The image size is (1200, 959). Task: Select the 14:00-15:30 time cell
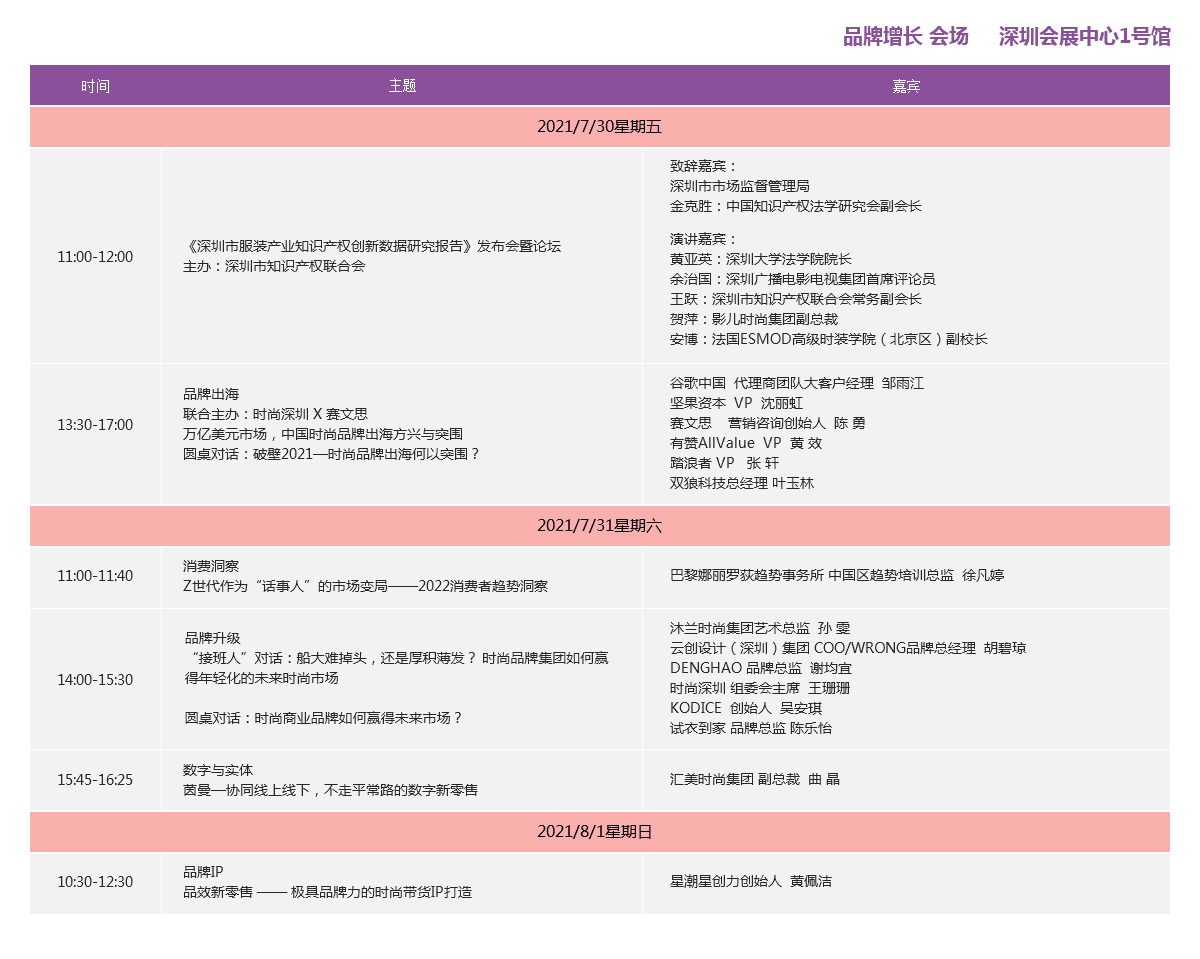click(95, 680)
